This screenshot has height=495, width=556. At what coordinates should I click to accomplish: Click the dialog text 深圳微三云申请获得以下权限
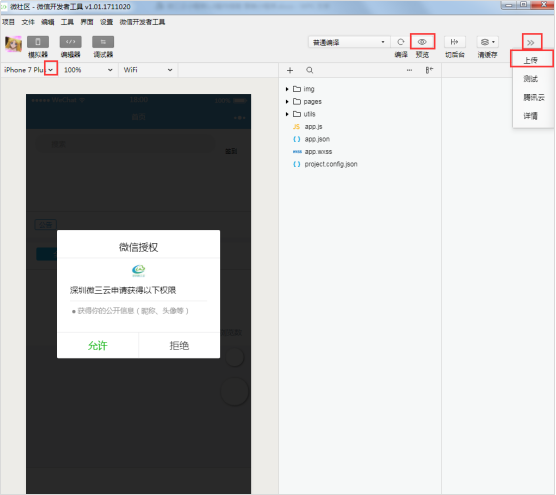(123, 290)
